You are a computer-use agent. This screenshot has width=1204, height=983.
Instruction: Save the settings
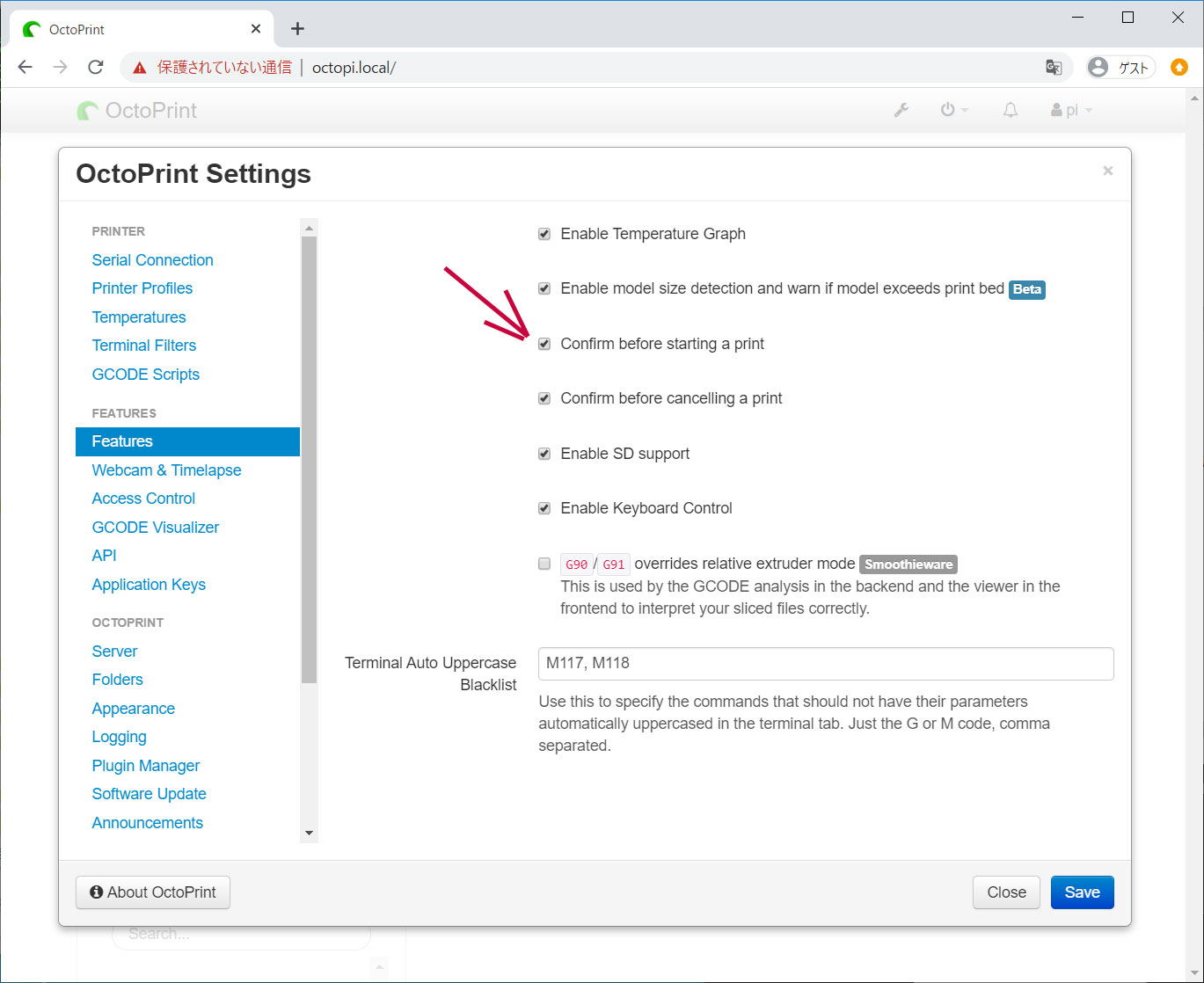coord(1082,892)
